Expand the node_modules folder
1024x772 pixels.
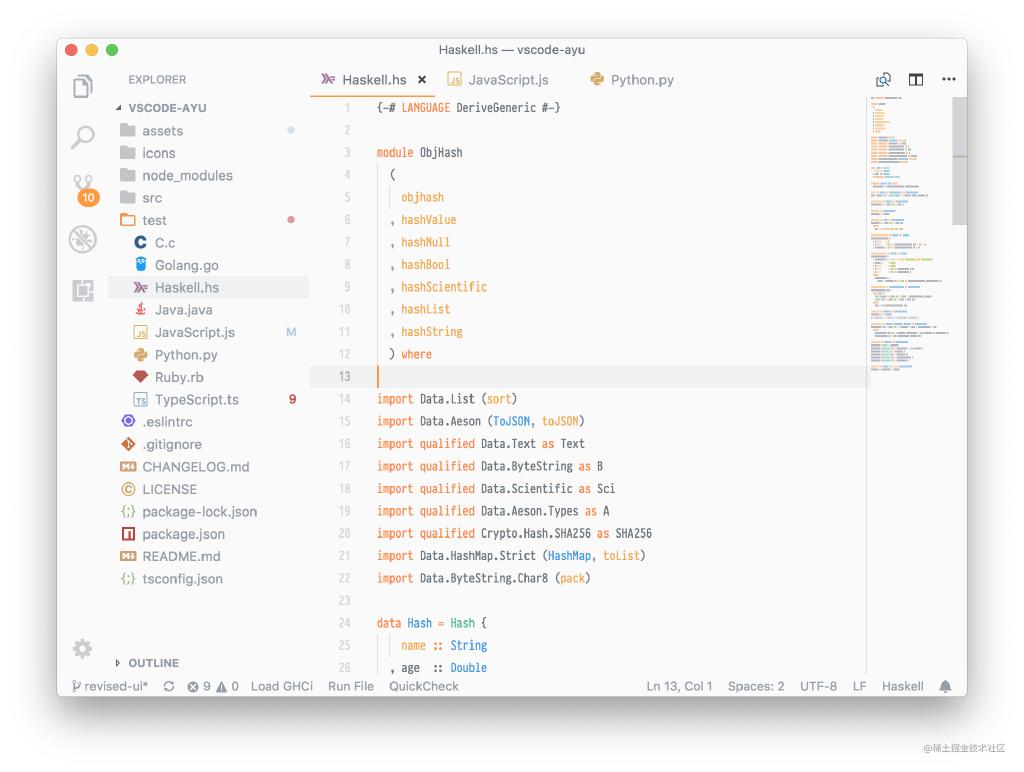point(187,175)
